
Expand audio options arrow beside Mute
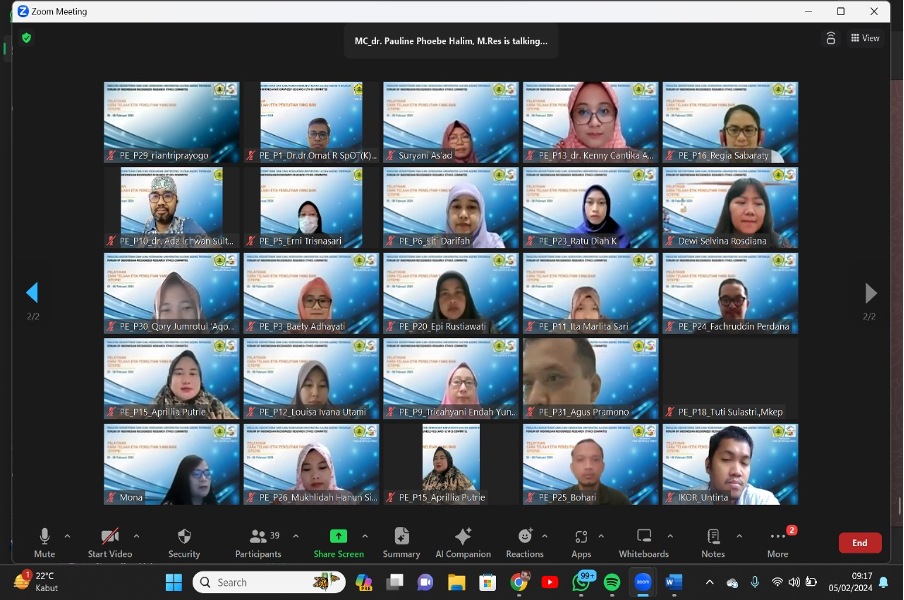(67, 536)
